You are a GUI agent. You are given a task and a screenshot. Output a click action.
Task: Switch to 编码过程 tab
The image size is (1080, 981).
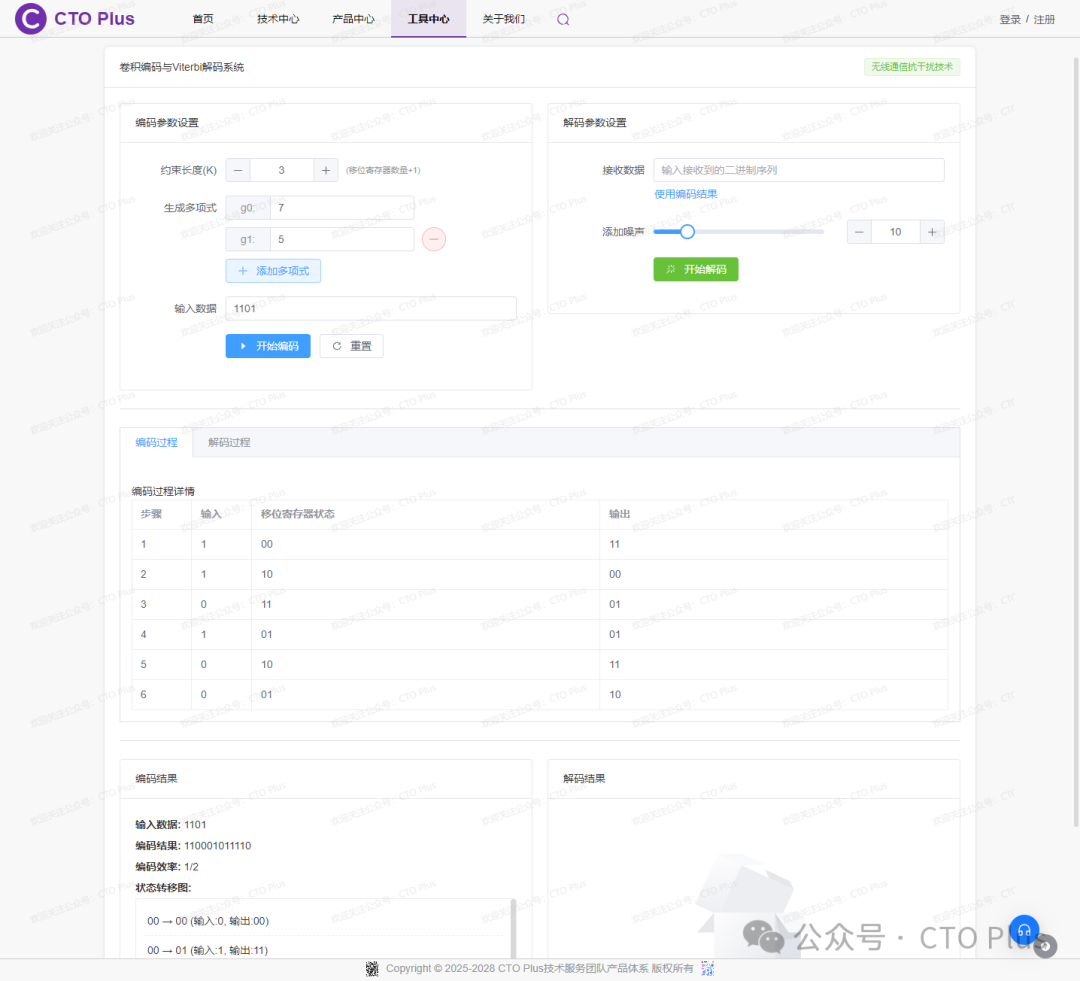pos(156,442)
